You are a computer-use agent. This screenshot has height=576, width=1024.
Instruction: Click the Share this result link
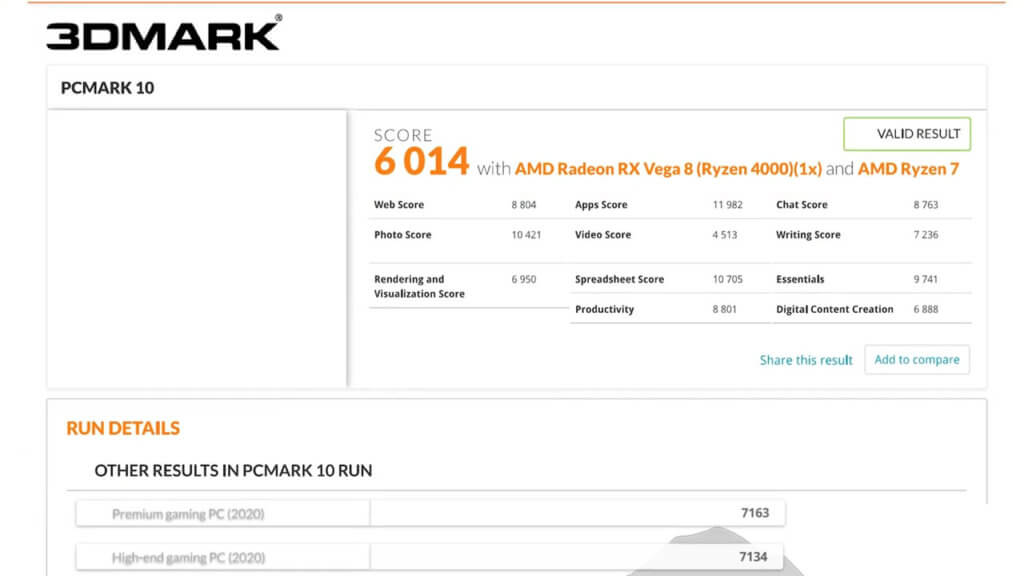click(x=806, y=360)
